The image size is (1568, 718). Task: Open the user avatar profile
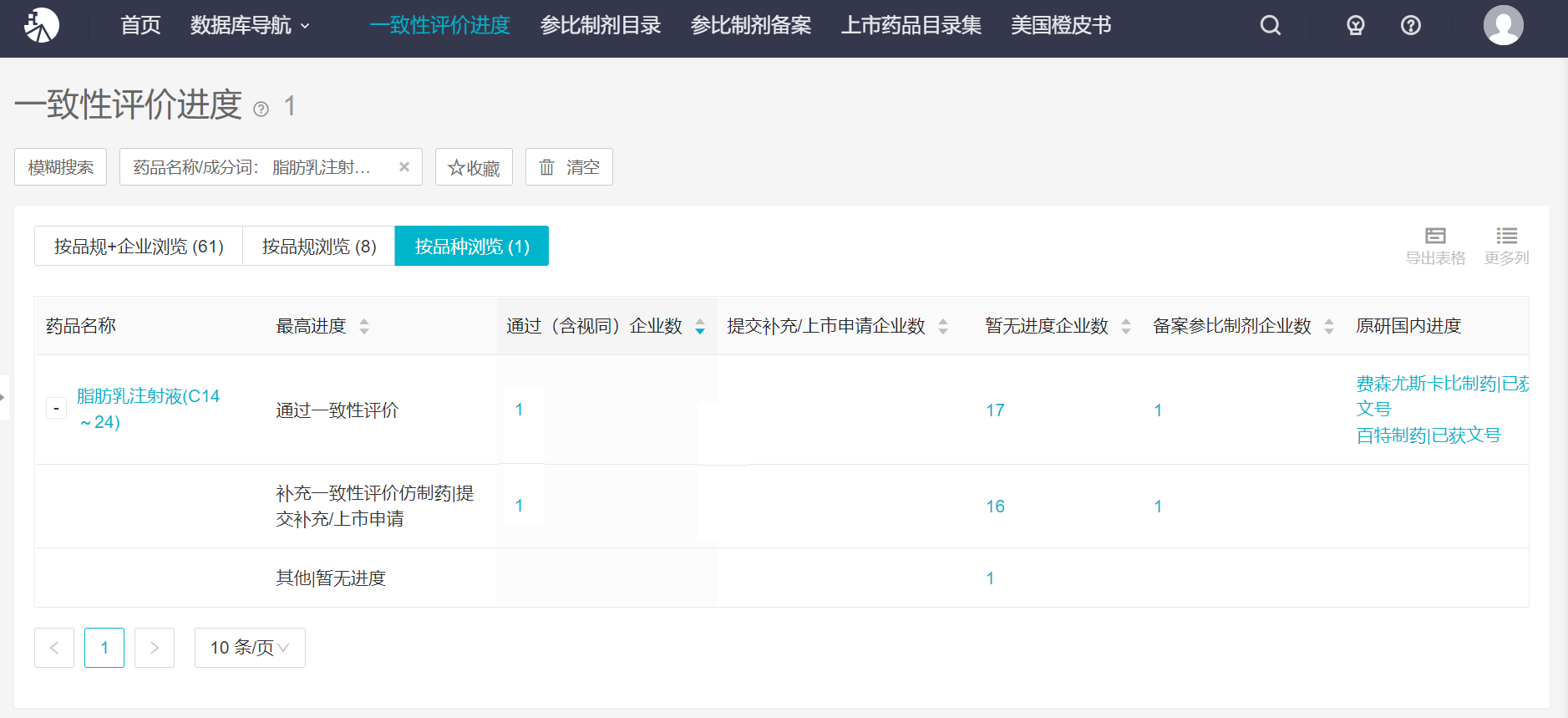pyautogui.click(x=1504, y=25)
